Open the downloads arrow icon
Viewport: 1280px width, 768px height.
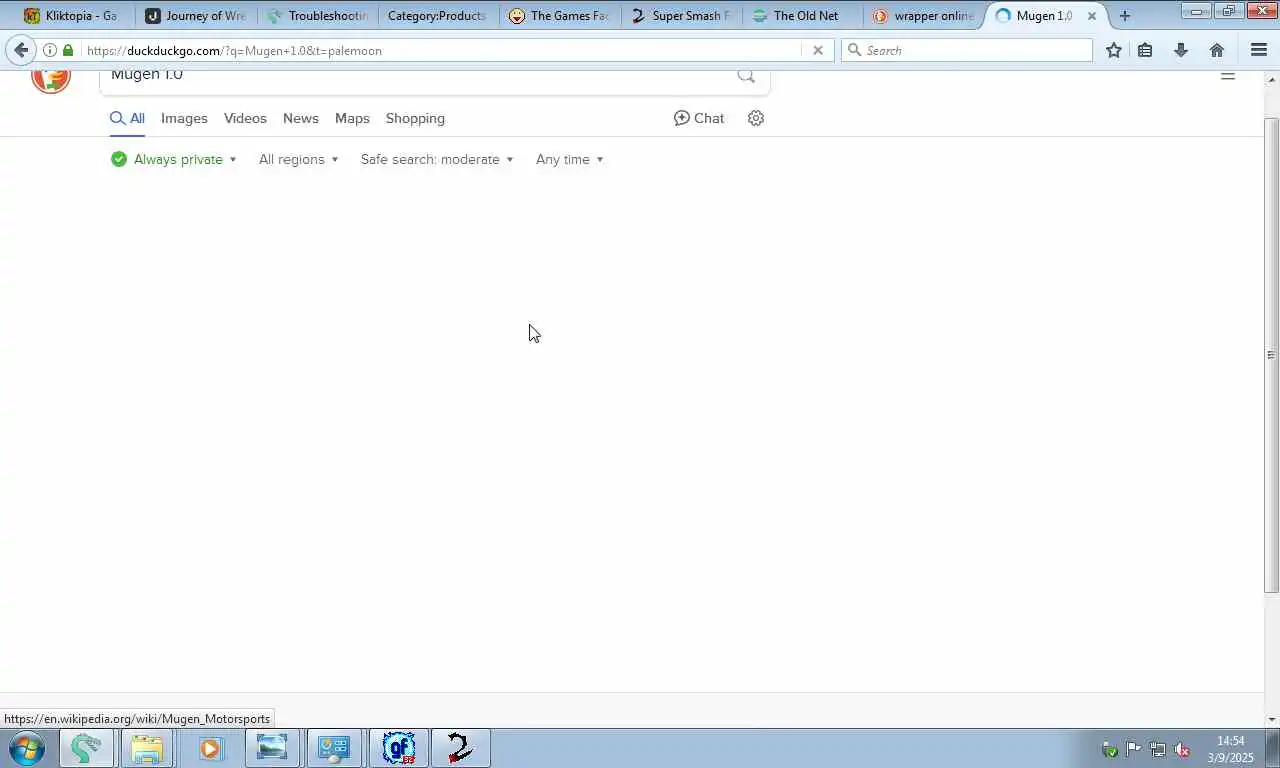[1181, 50]
